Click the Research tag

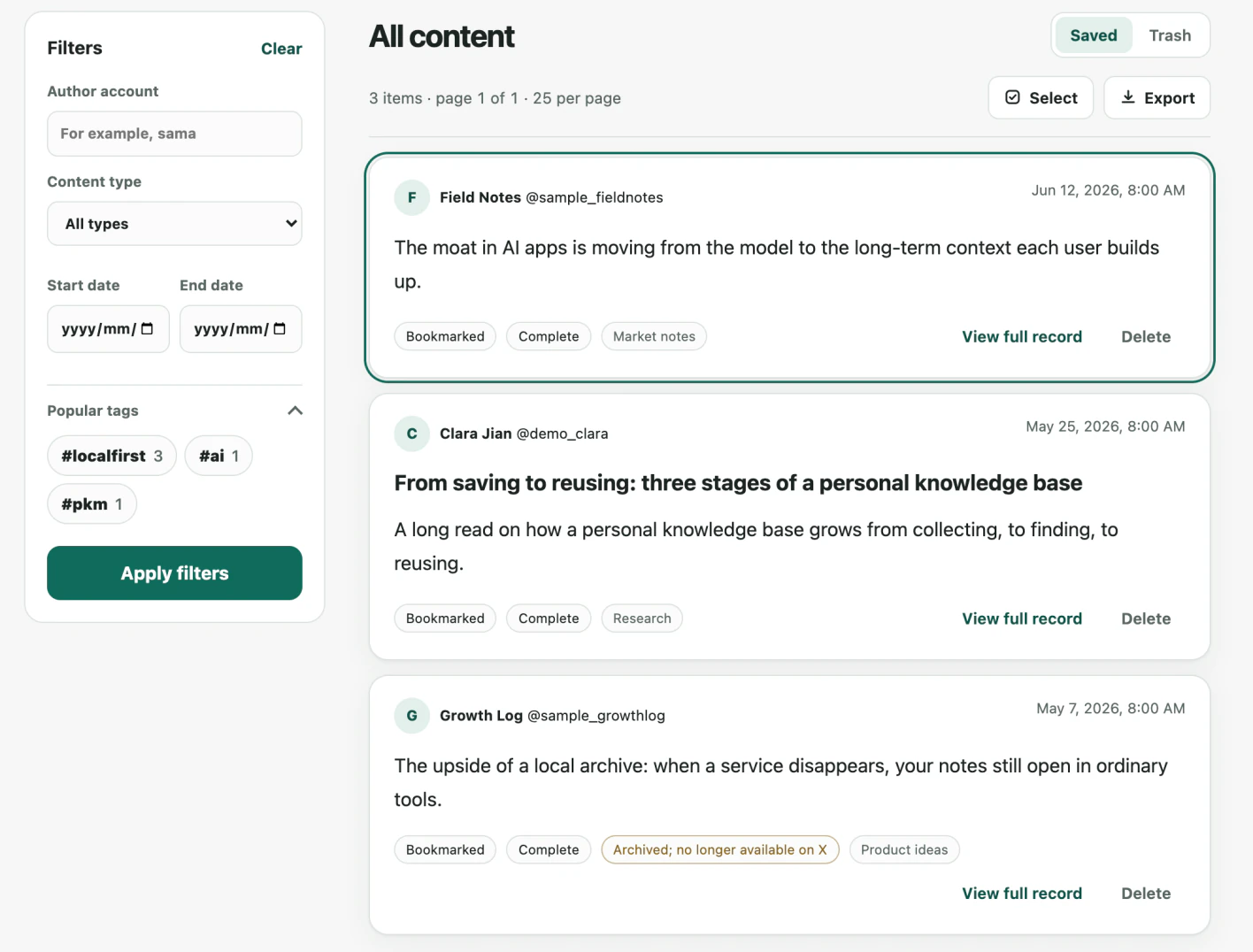click(642, 618)
